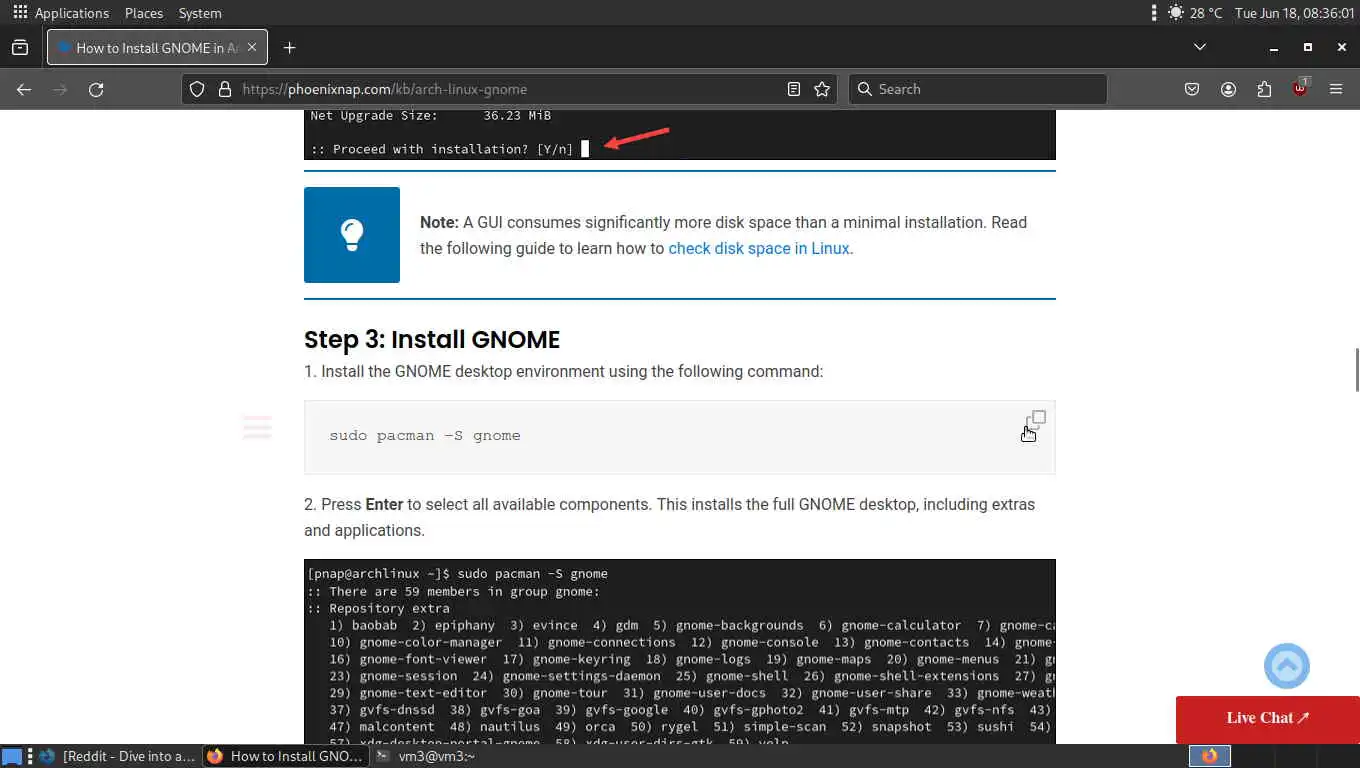
Task: Click the lightbulb Note icon
Action: pyautogui.click(x=352, y=235)
